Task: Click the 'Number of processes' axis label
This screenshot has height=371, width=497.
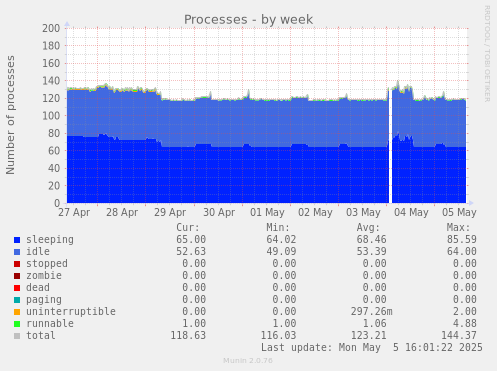Action: coord(10,115)
